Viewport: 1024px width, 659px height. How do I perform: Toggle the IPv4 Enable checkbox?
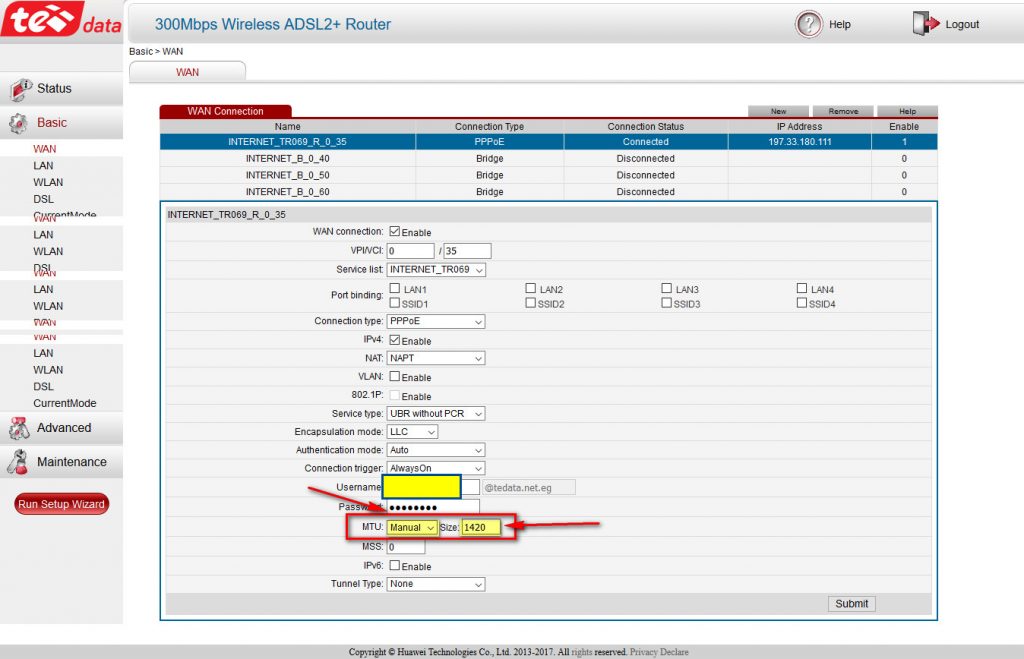(x=394, y=340)
